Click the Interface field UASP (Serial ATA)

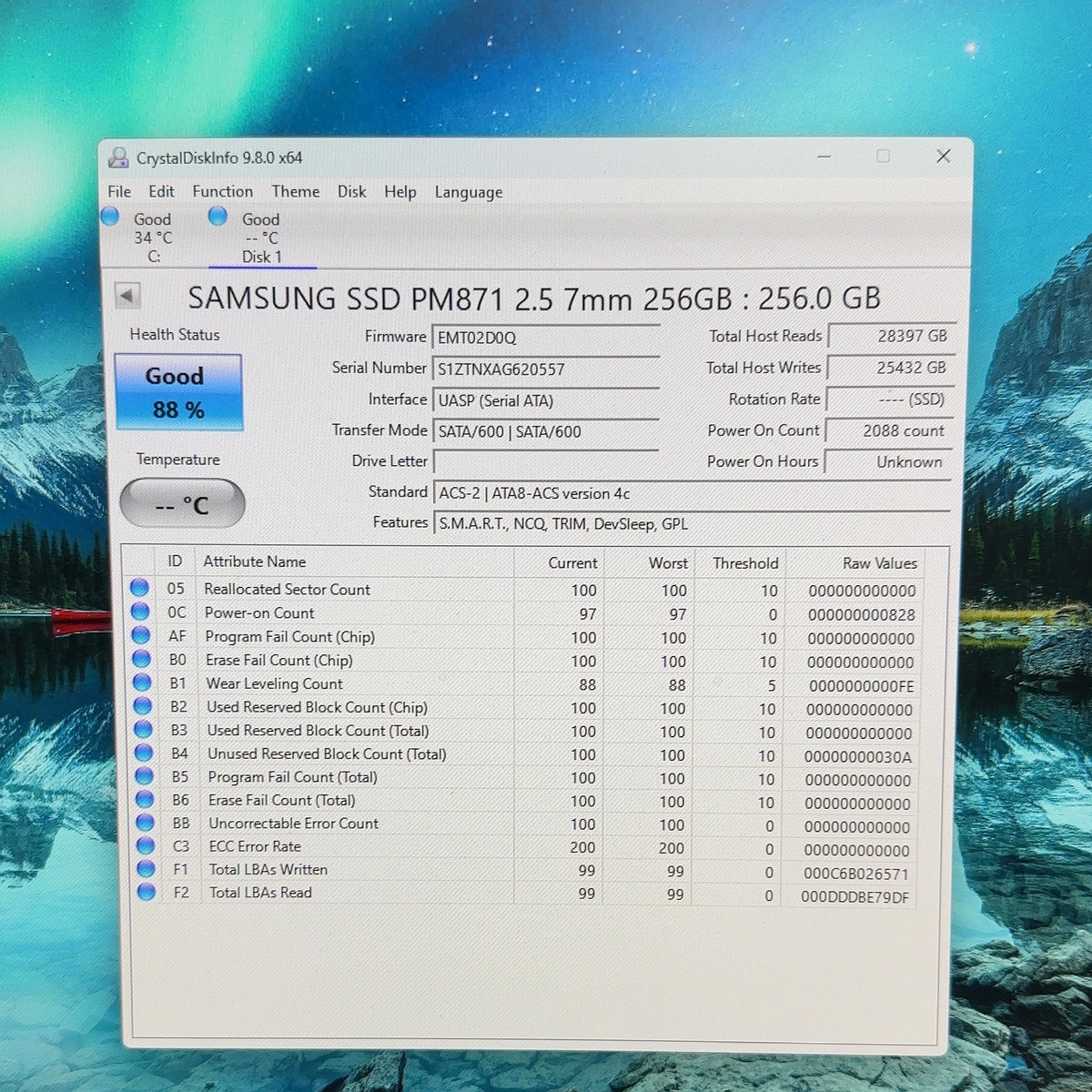tap(545, 400)
